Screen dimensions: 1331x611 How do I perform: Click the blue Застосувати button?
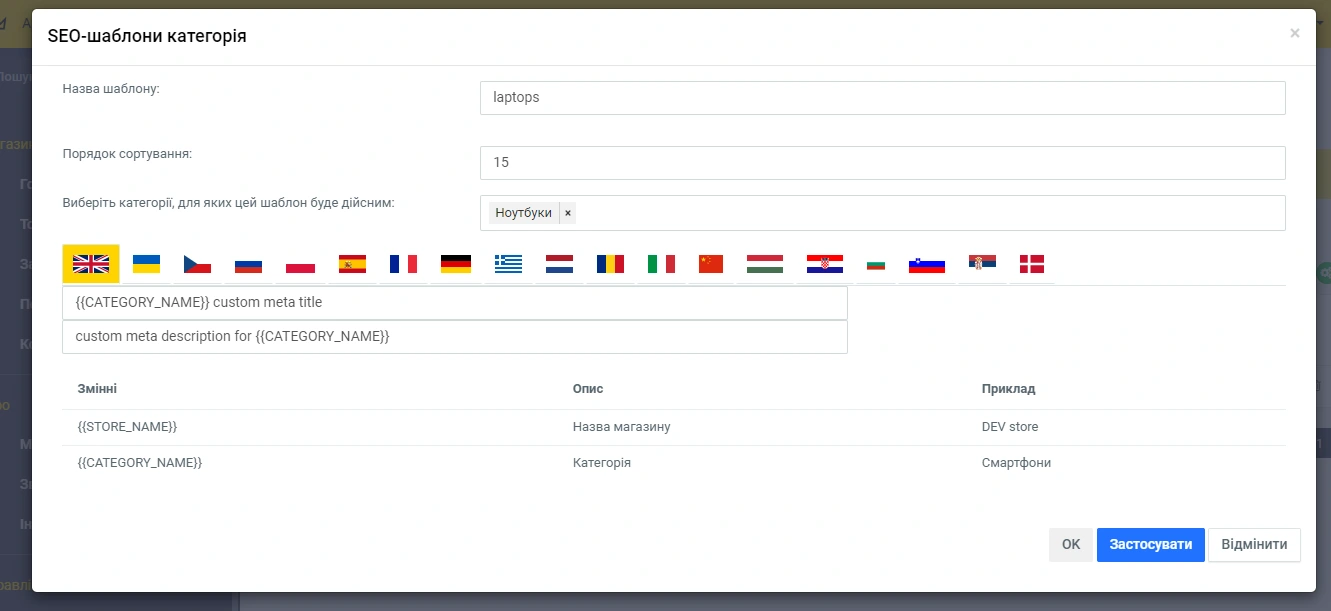coord(1150,545)
